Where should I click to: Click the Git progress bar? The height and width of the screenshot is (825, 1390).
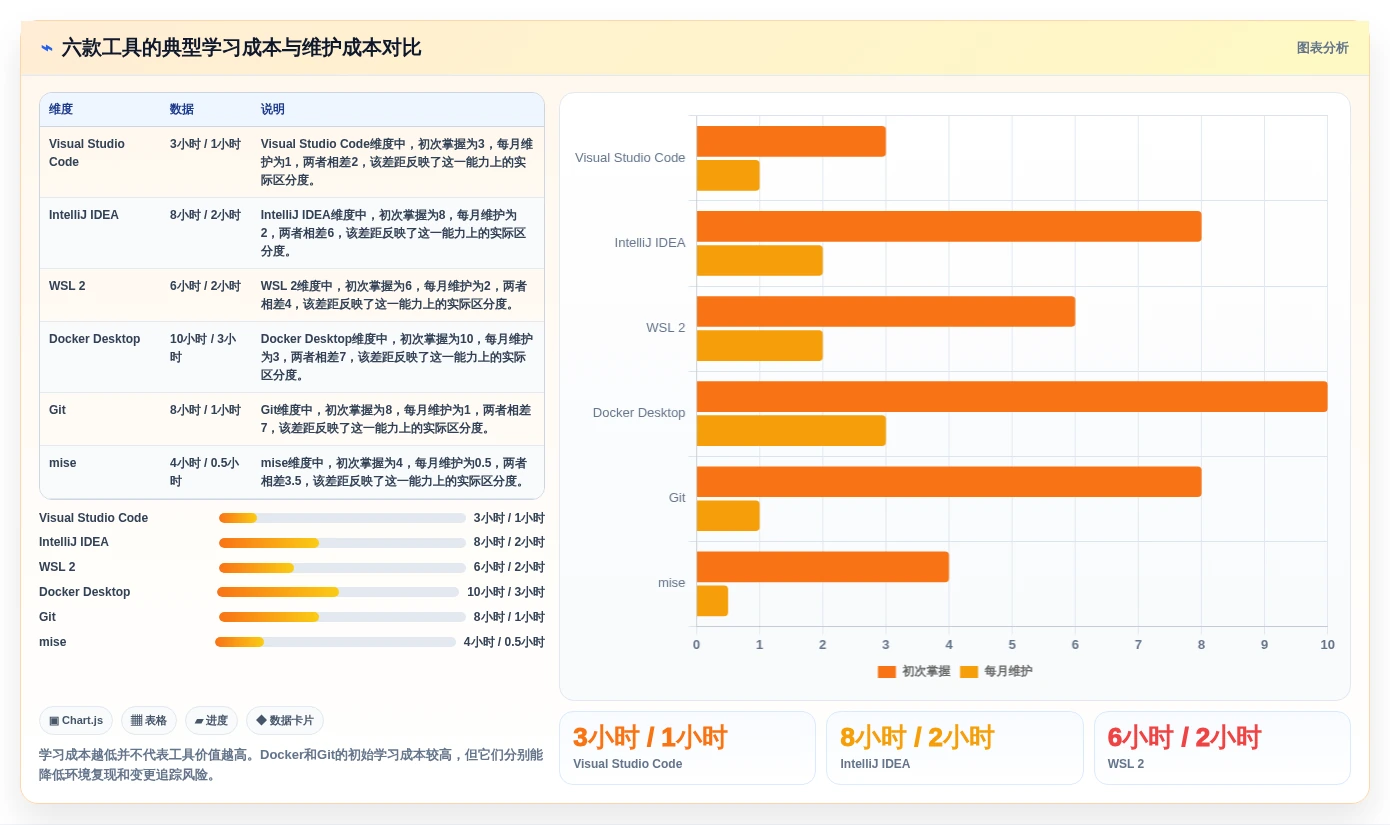pos(342,617)
